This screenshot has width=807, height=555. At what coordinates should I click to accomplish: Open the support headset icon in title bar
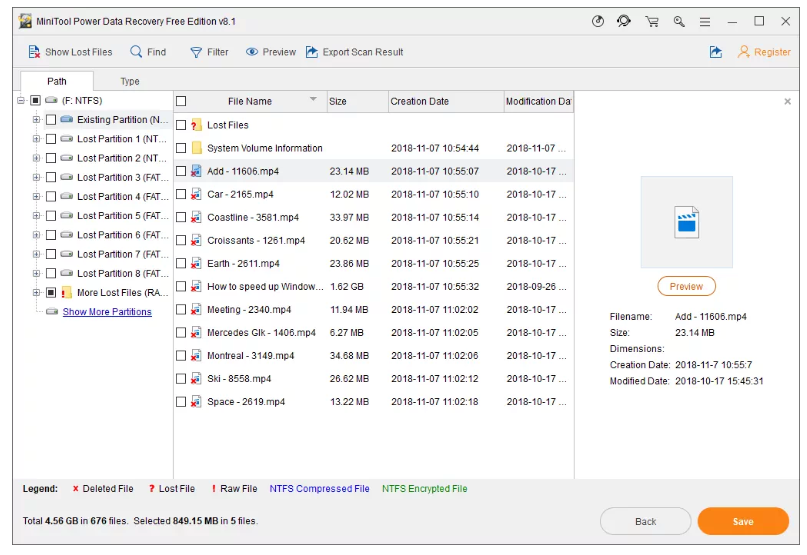(x=624, y=21)
